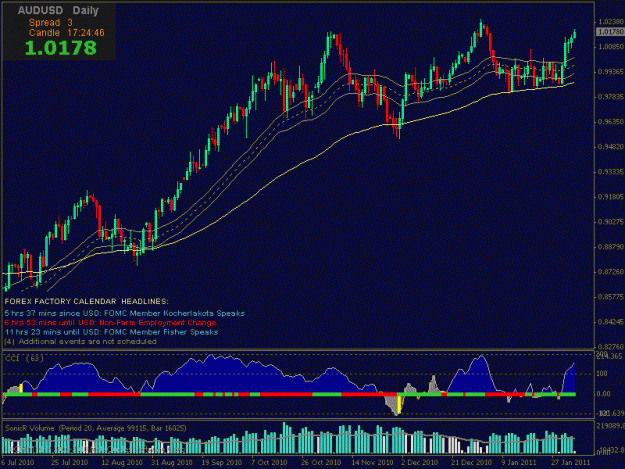Click the CCI 0.00 level label
The image size is (625, 469).
click(603, 394)
